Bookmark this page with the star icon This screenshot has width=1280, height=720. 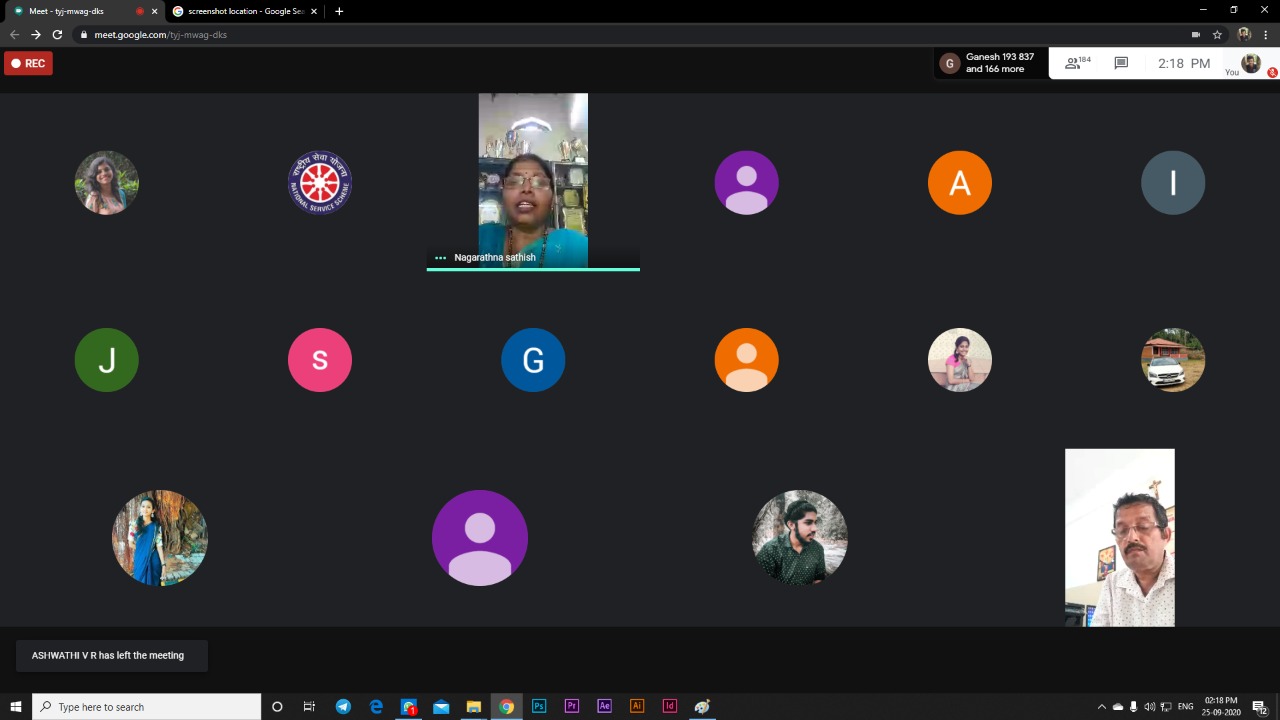1217,34
